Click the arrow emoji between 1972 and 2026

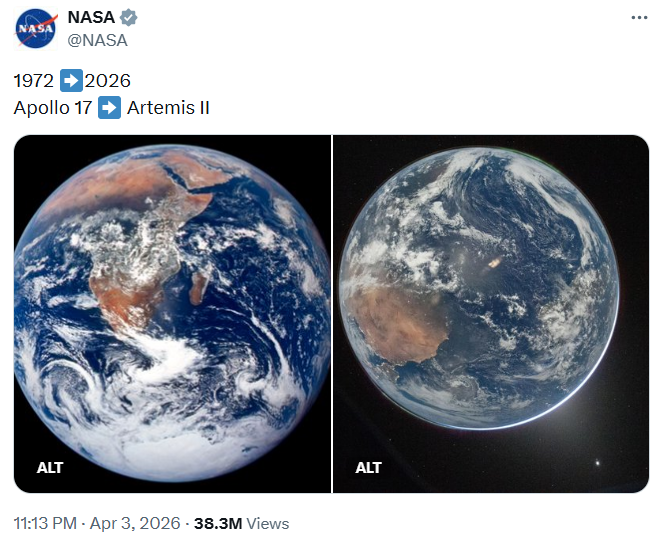coord(71,81)
